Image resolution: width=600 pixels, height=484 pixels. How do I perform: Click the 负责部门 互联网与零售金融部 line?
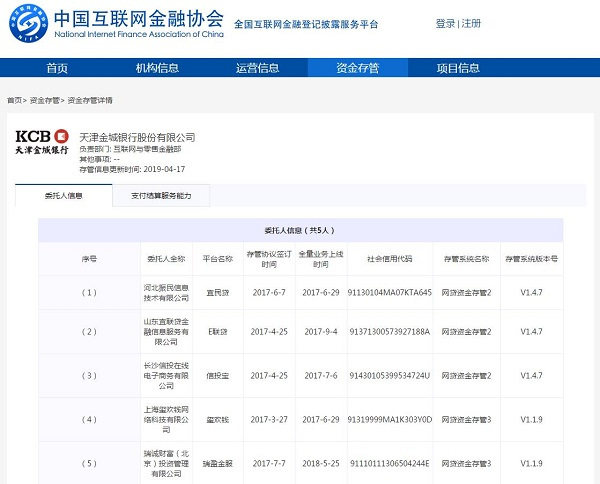click(x=130, y=149)
